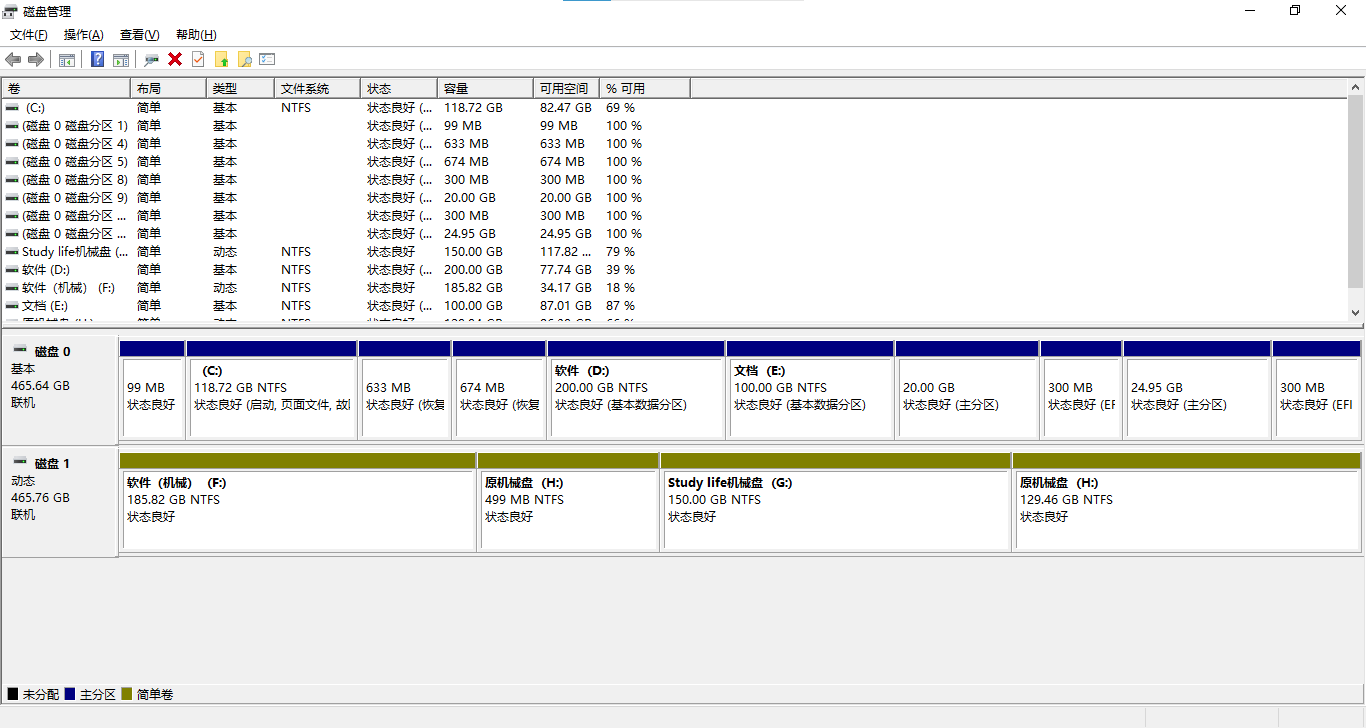This screenshot has height=728, width=1366.
Task: Click the show/hide console tree icon
Action: [67, 59]
